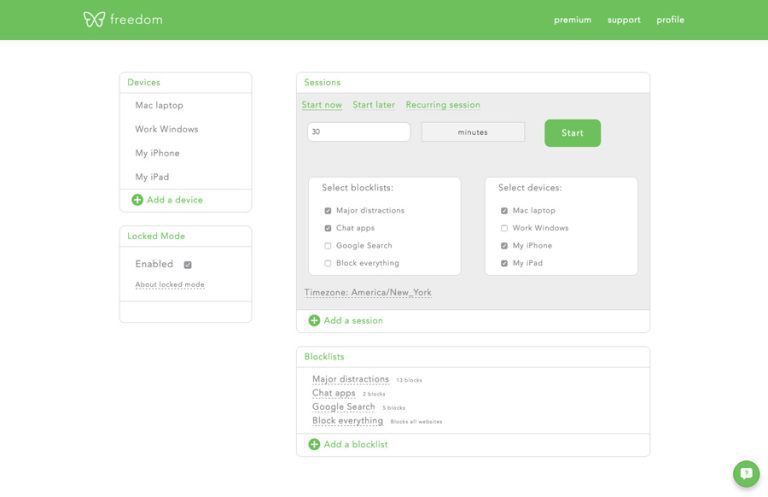Image resolution: width=768 pixels, height=497 pixels.
Task: Open the Major distractions blocklist
Action: click(350, 379)
